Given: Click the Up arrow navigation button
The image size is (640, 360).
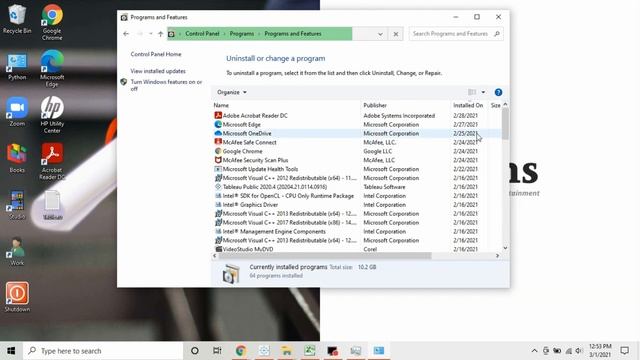Looking at the screenshot, I should click(160, 34).
